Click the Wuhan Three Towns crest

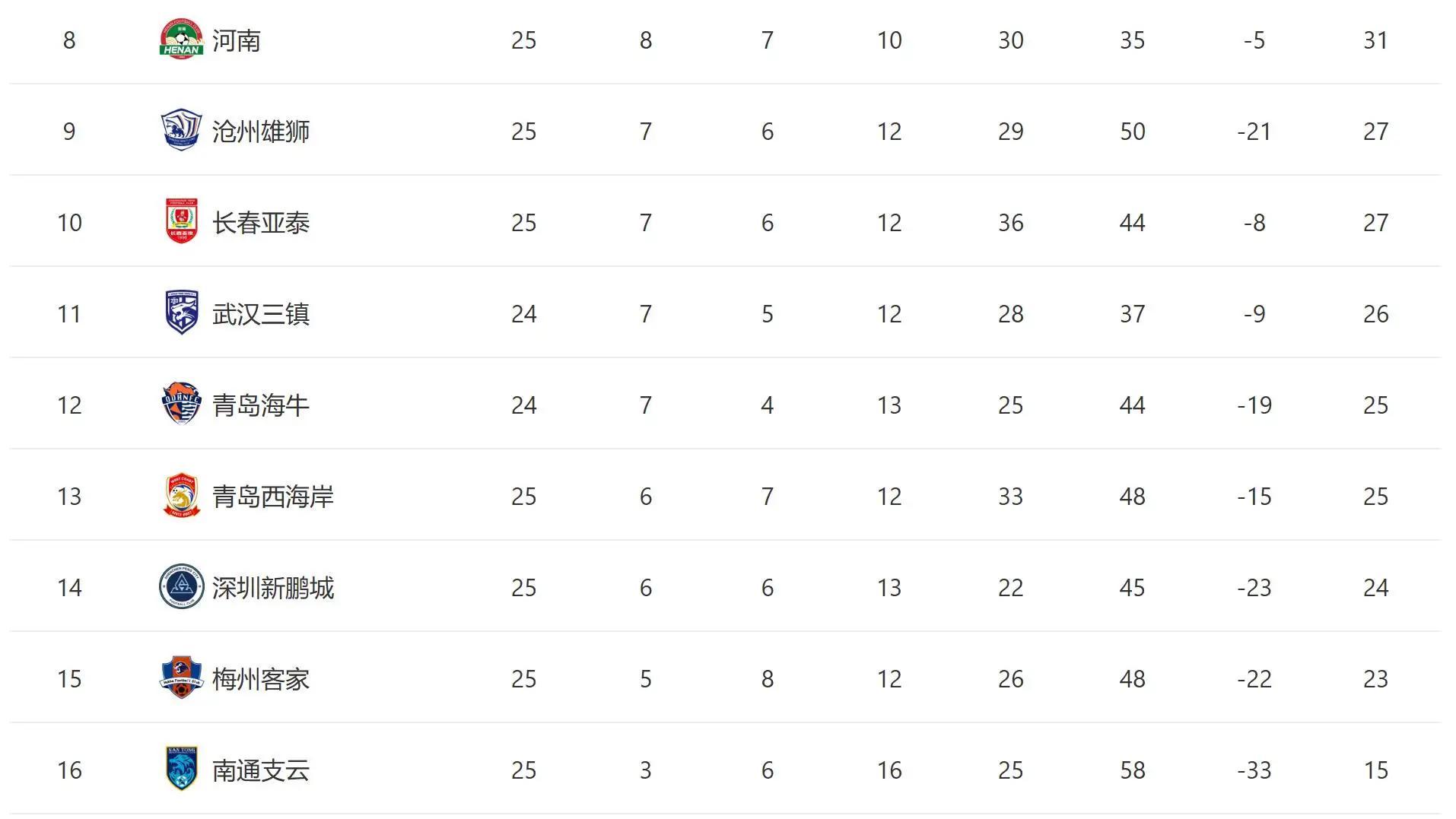pyautogui.click(x=181, y=313)
